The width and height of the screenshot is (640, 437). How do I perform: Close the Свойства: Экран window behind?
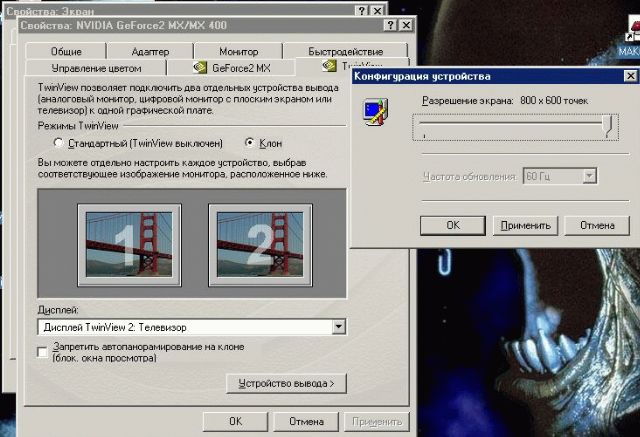tap(378, 11)
